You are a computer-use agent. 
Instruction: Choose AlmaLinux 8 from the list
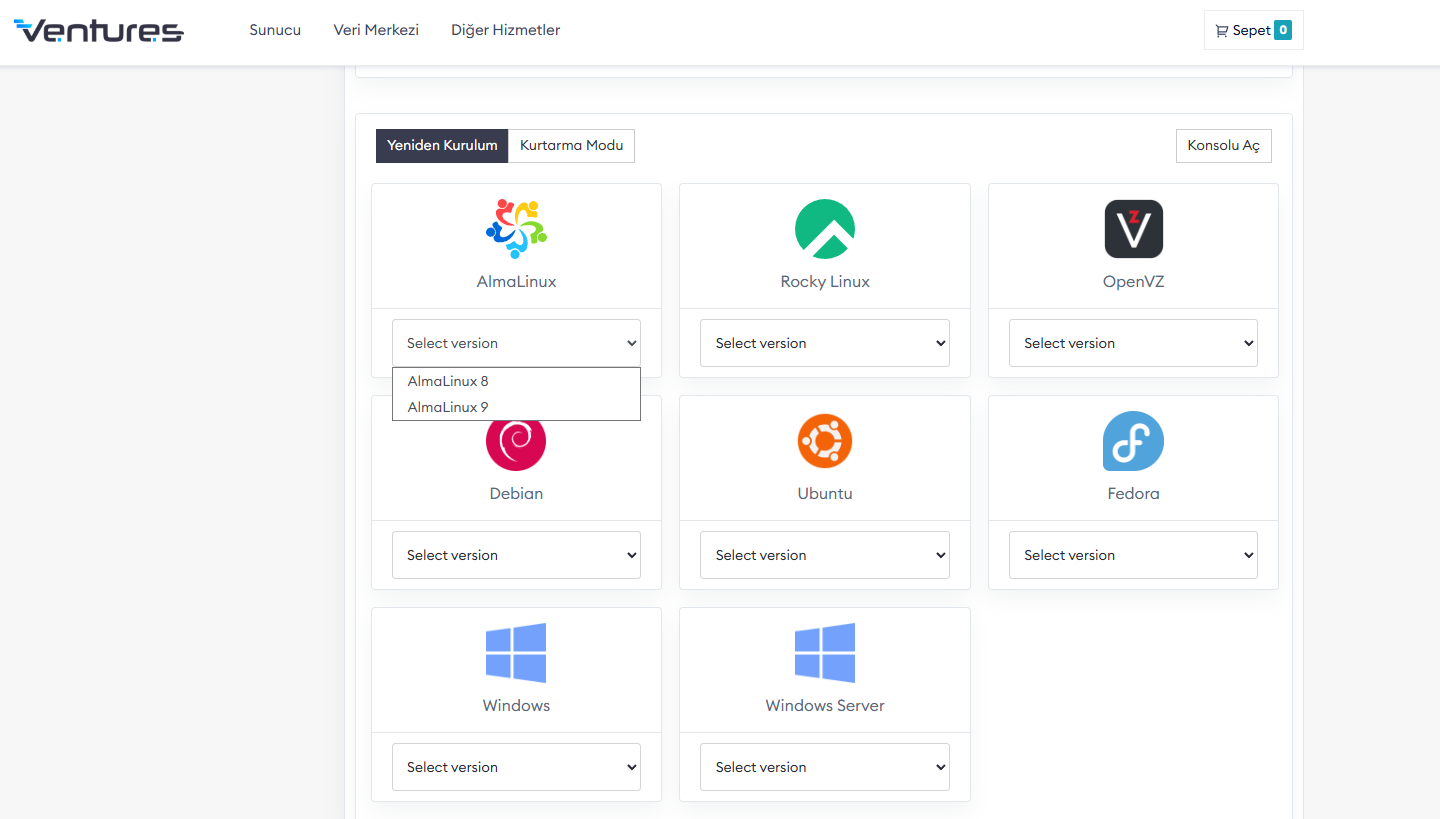(x=516, y=381)
